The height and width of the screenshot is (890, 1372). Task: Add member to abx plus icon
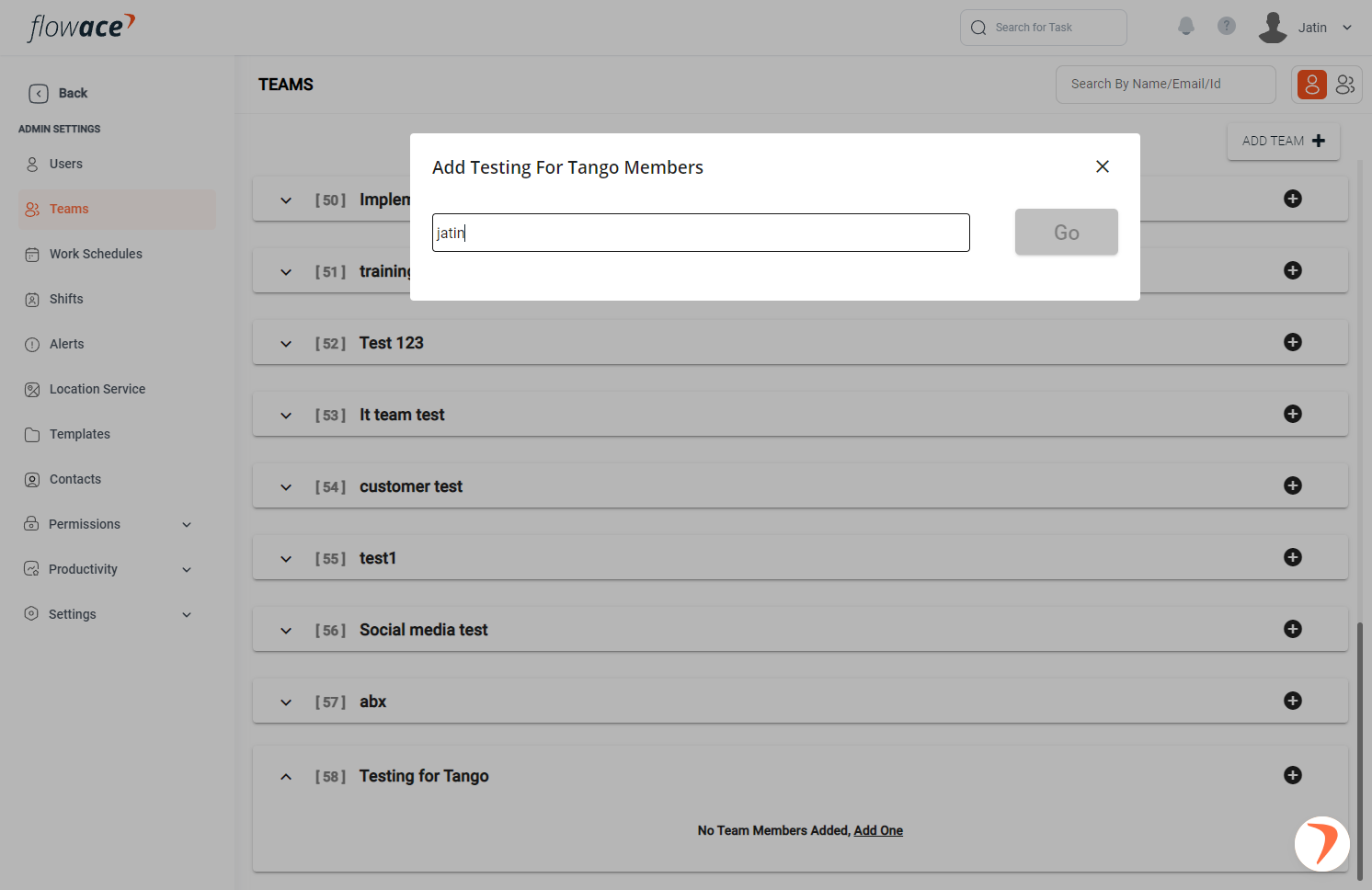1293,701
